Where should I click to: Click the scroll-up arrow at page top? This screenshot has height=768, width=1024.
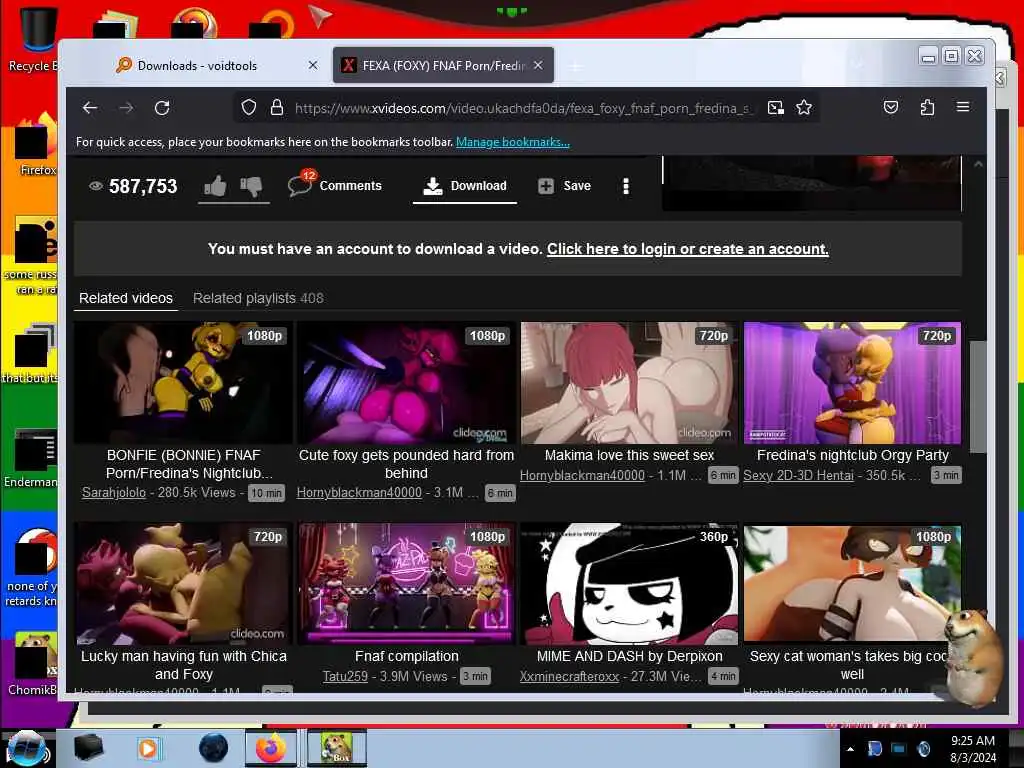[978, 165]
